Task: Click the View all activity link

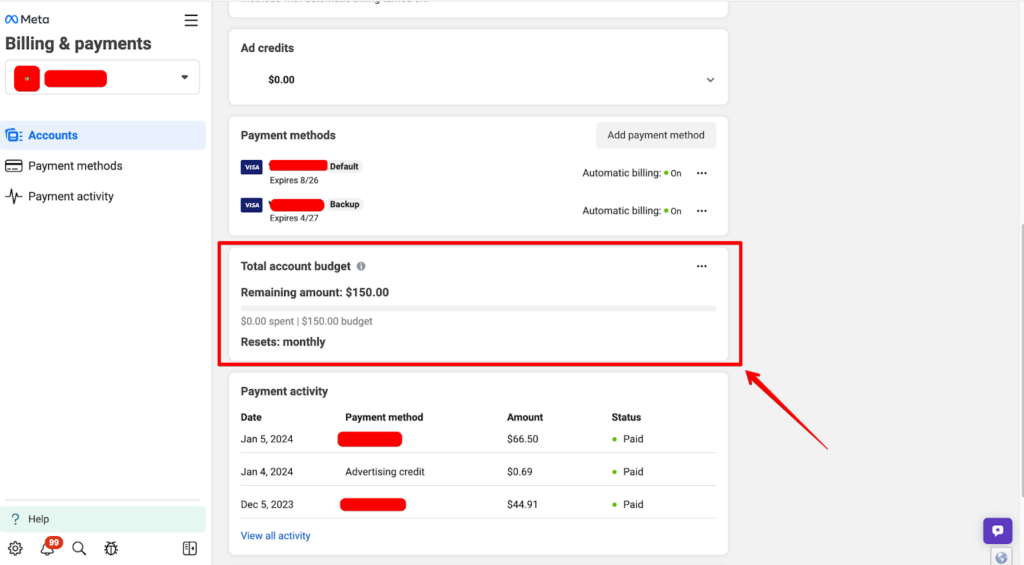Action: (x=275, y=536)
